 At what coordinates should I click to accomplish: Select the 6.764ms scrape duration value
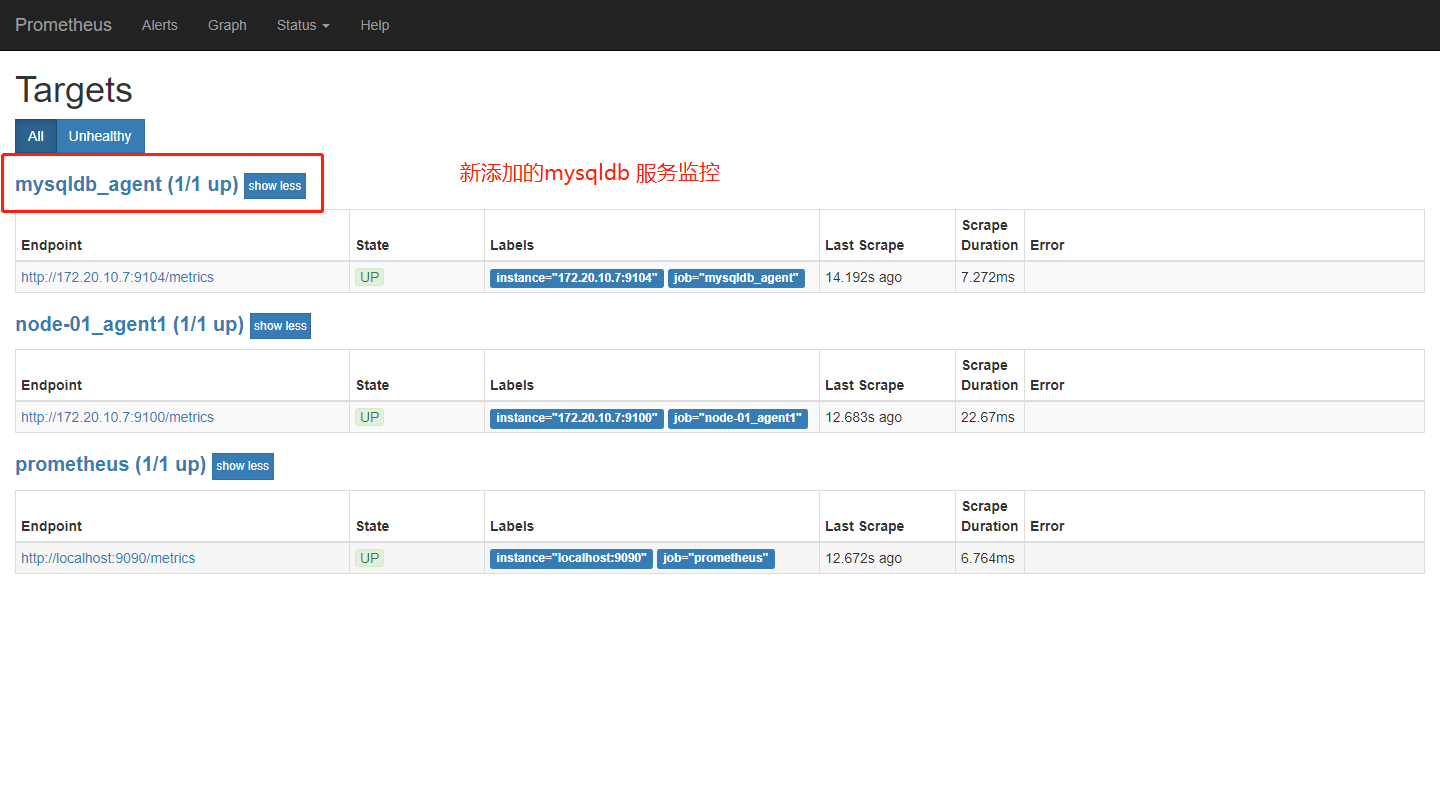[987, 558]
